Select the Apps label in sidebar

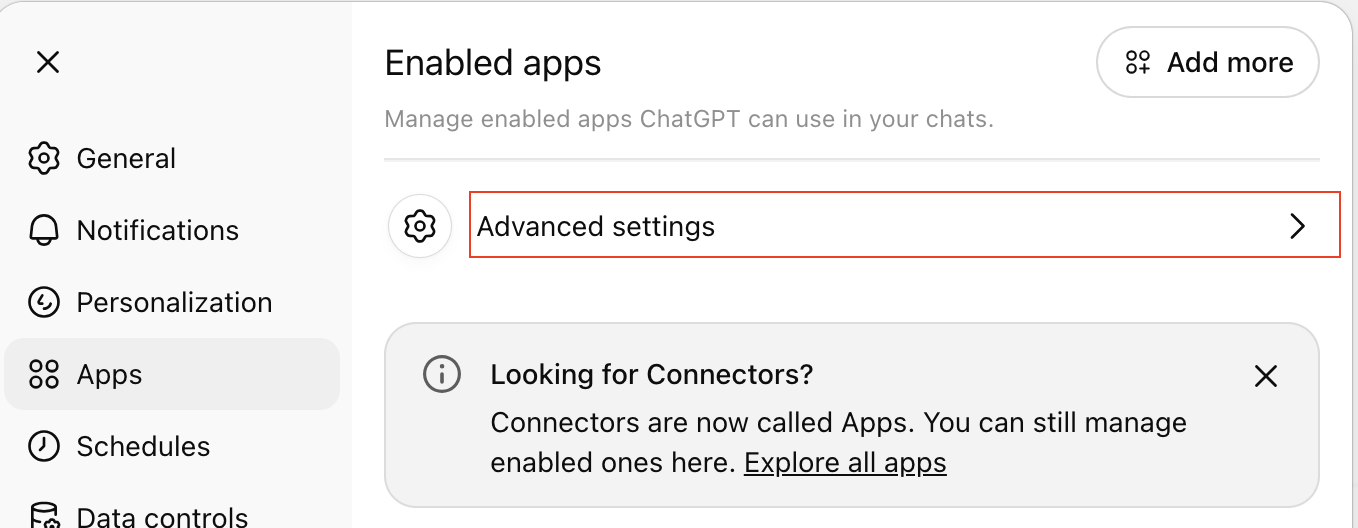pyautogui.click(x=110, y=374)
